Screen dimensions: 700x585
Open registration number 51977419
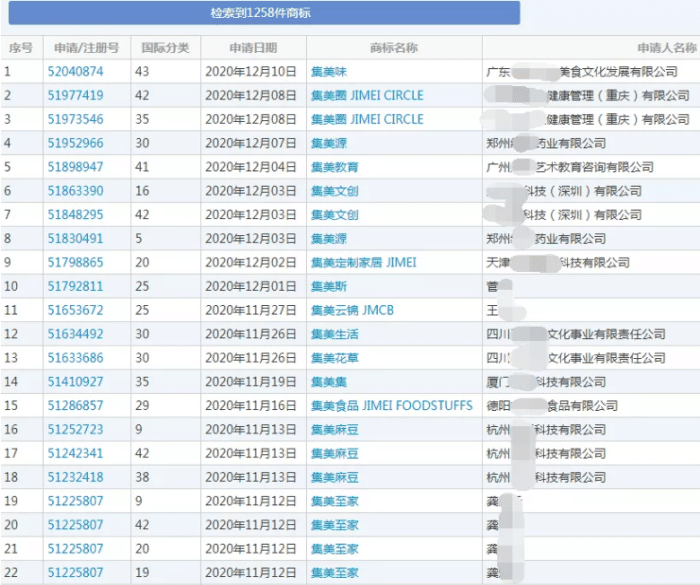coord(75,95)
